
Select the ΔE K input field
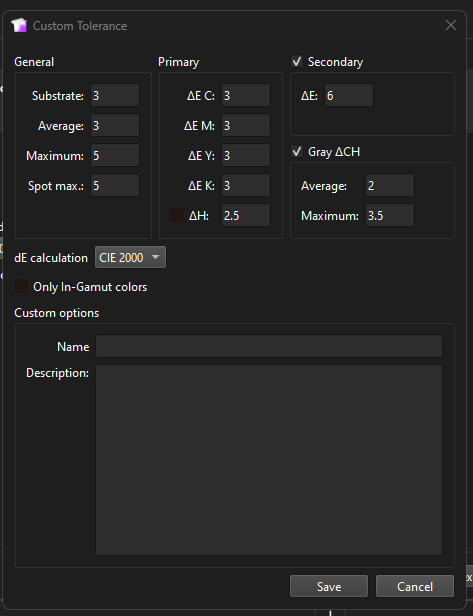246,185
